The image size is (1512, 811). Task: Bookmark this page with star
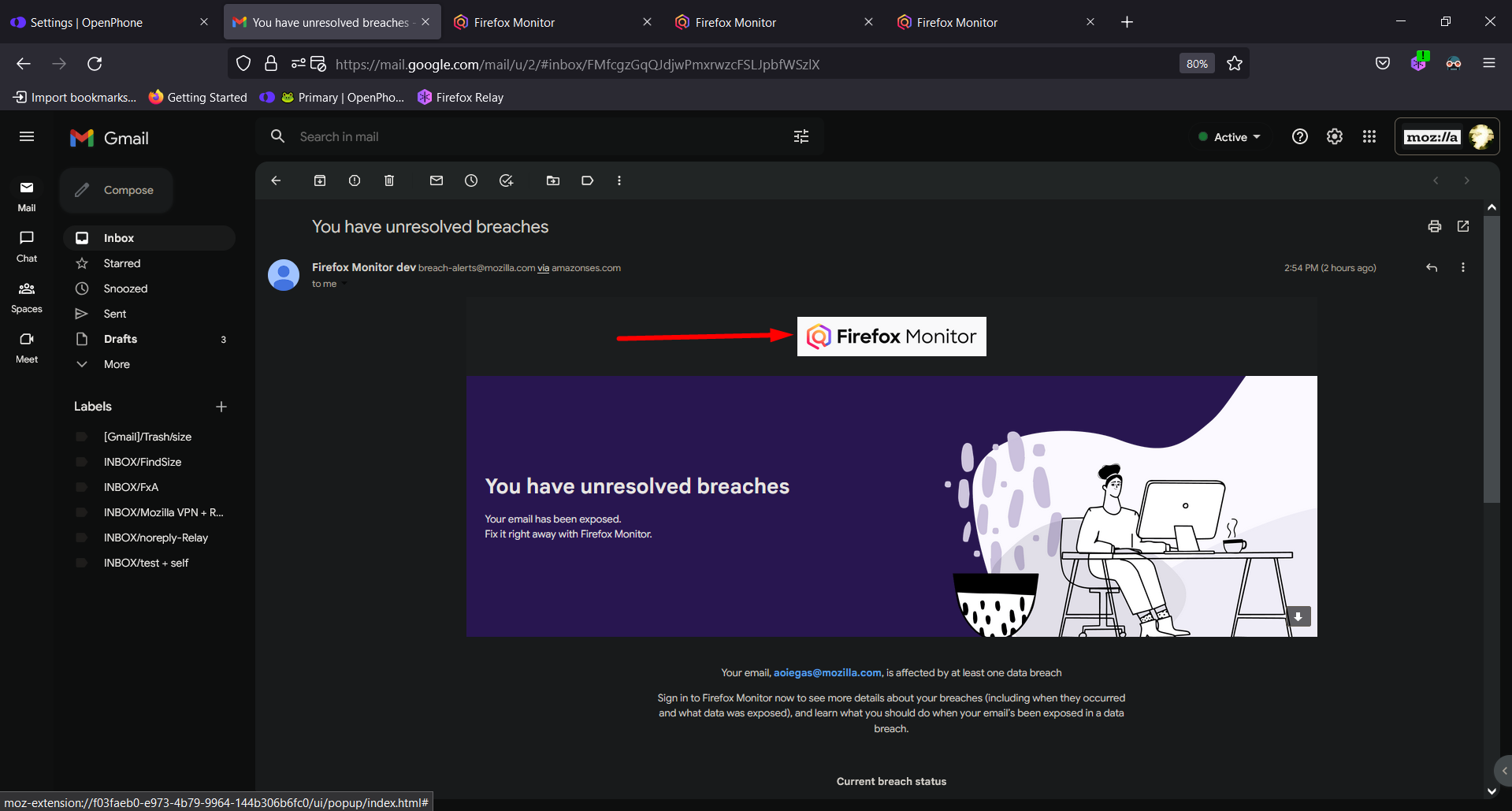click(x=1235, y=64)
